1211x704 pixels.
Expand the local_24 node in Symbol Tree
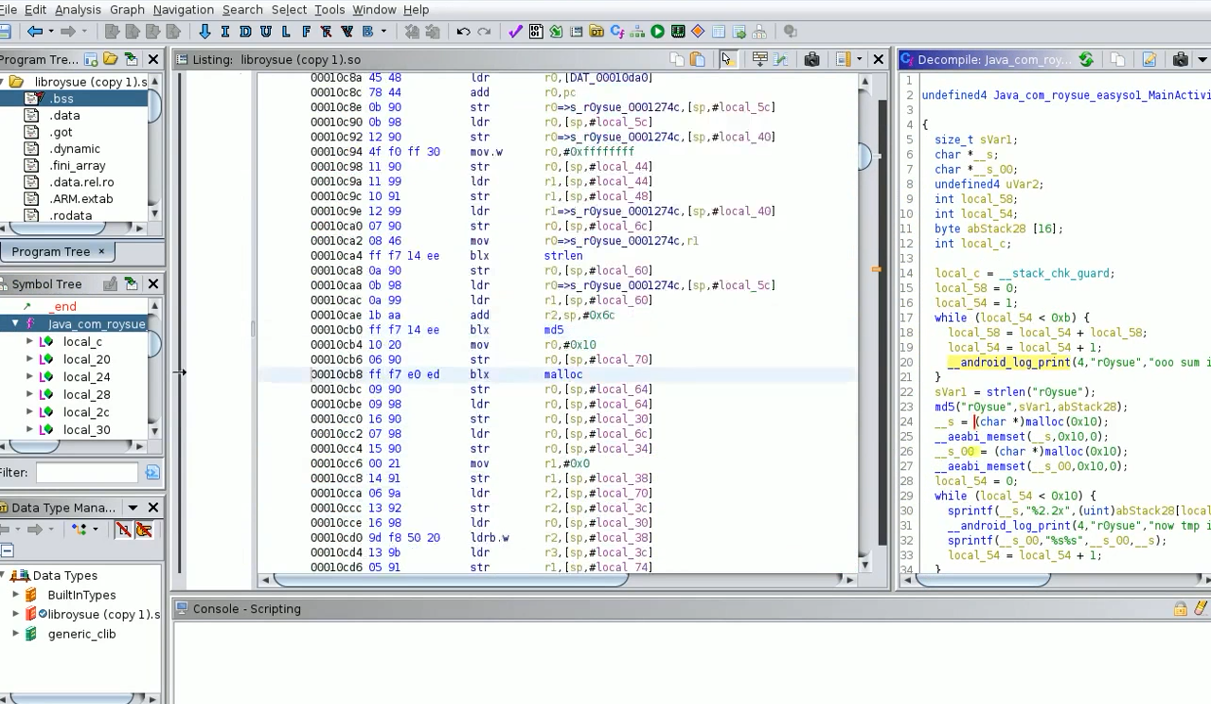30,377
